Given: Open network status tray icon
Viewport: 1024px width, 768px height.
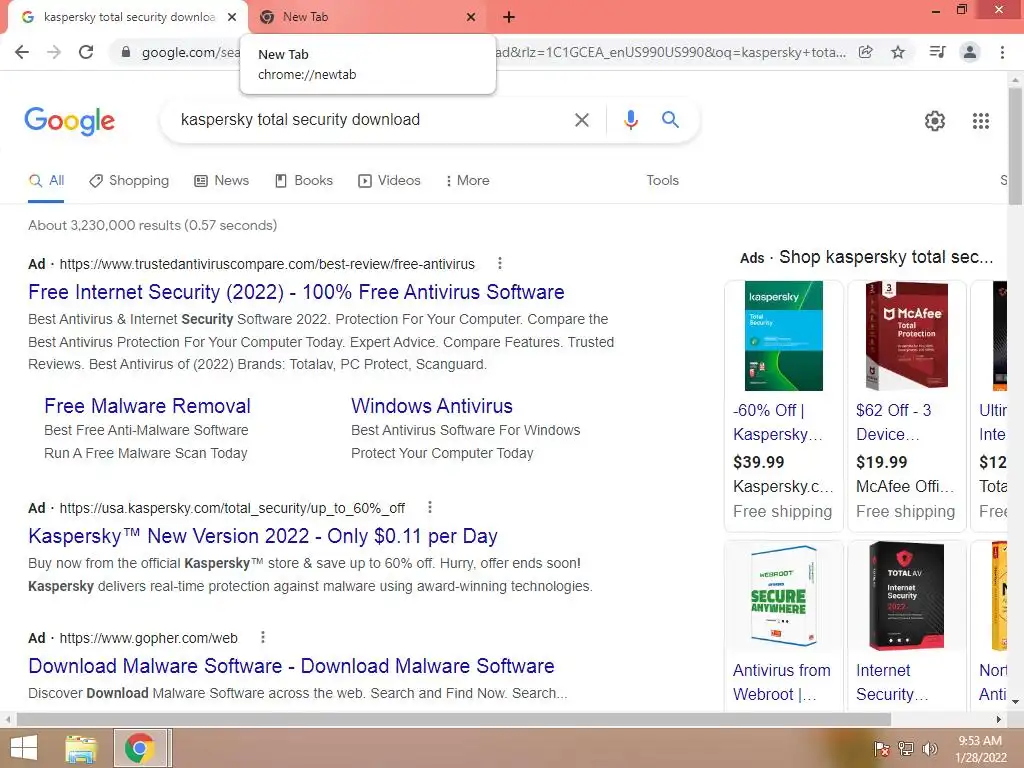Looking at the screenshot, I should (x=906, y=749).
